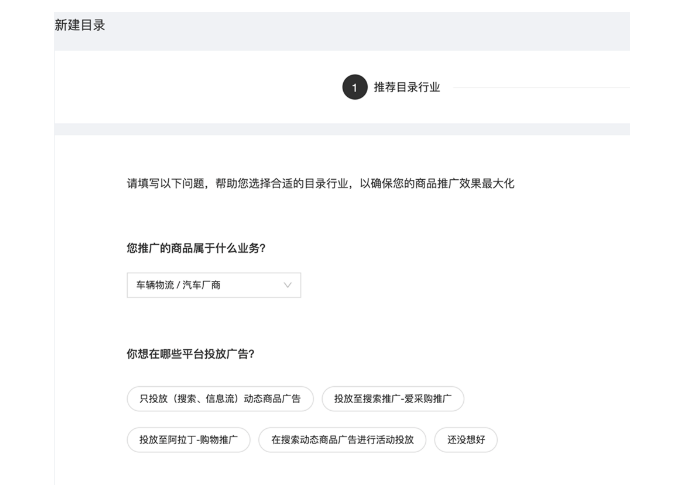Screen dimensions: 686x485
Task: Select 投放至阿拉丁-购物推广 platform option
Action: tap(189, 440)
